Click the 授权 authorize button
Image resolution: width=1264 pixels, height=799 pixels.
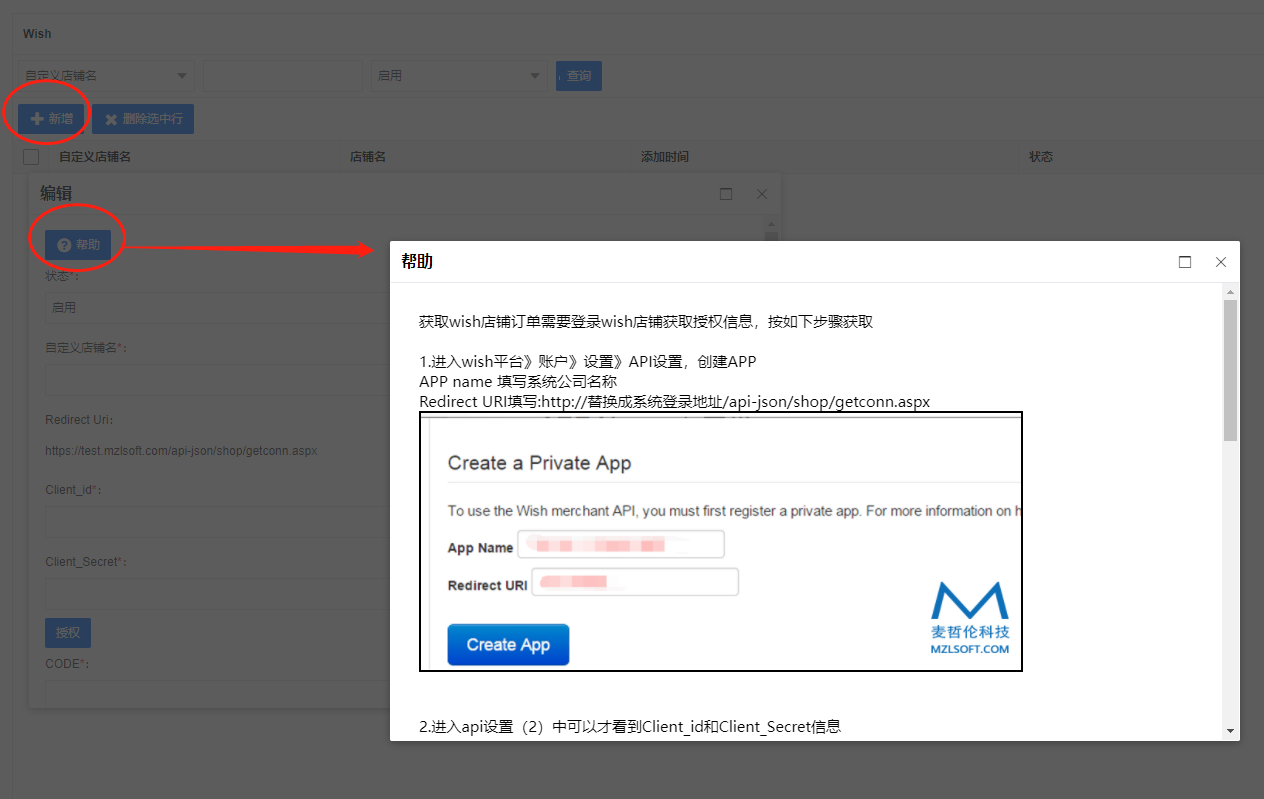pos(68,633)
